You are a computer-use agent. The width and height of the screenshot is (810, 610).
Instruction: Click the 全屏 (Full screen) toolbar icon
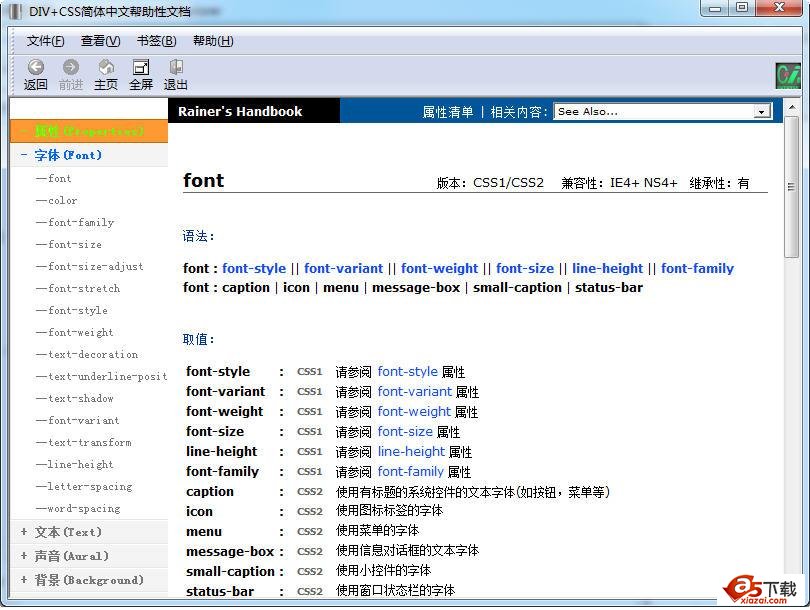coord(140,73)
